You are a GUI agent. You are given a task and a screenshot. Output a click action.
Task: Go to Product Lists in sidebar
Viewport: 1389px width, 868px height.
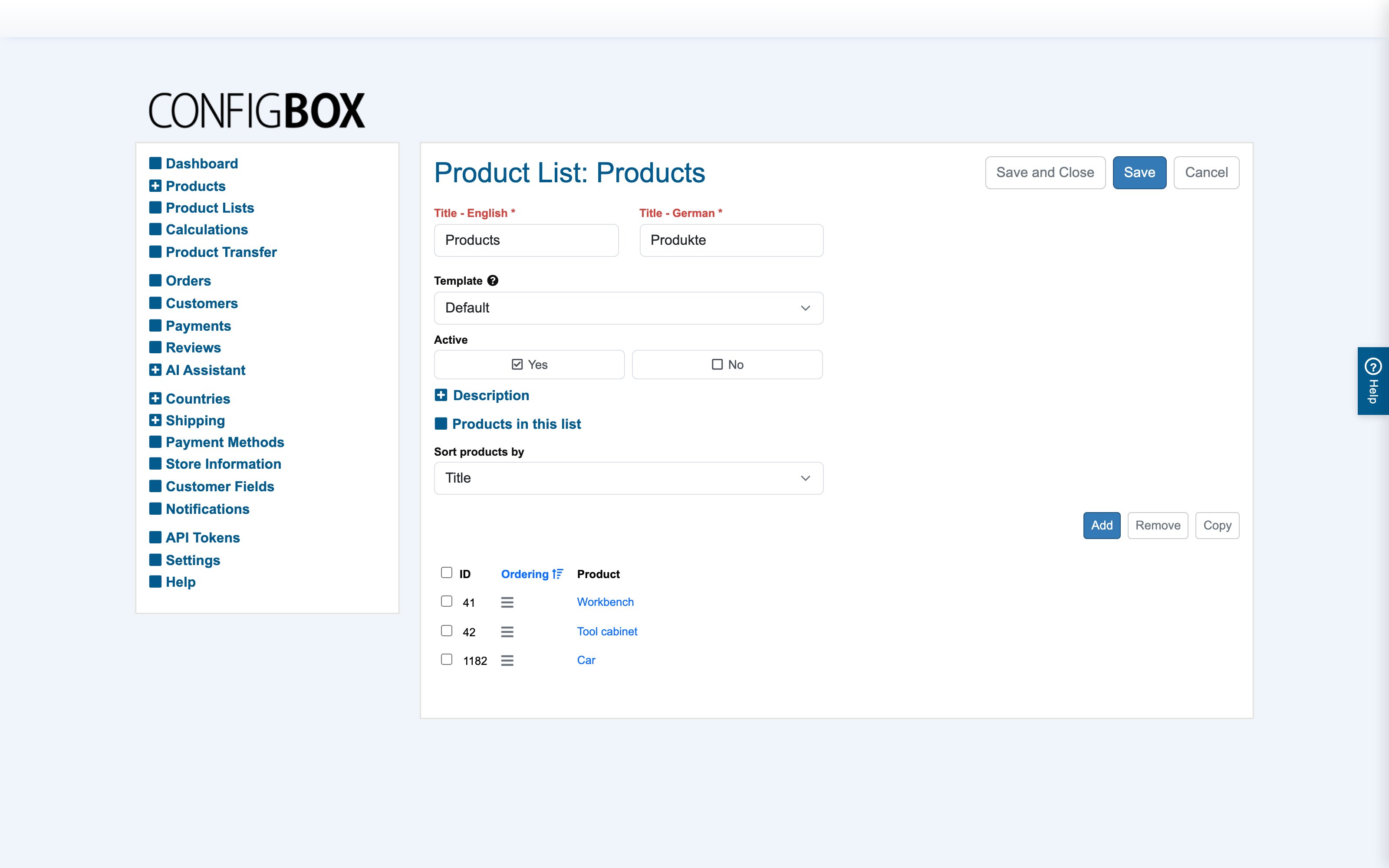[x=210, y=208]
